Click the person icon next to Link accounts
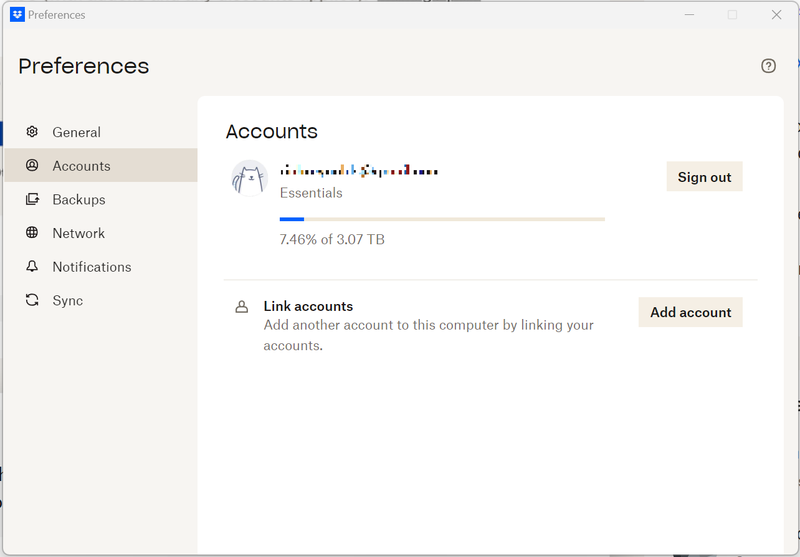 pyautogui.click(x=241, y=307)
